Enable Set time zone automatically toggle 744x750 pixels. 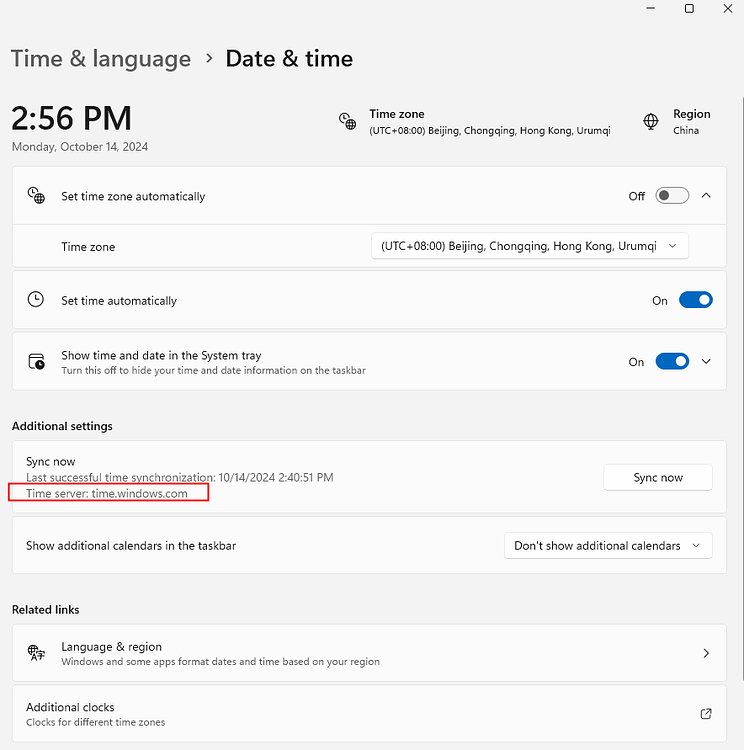click(672, 196)
